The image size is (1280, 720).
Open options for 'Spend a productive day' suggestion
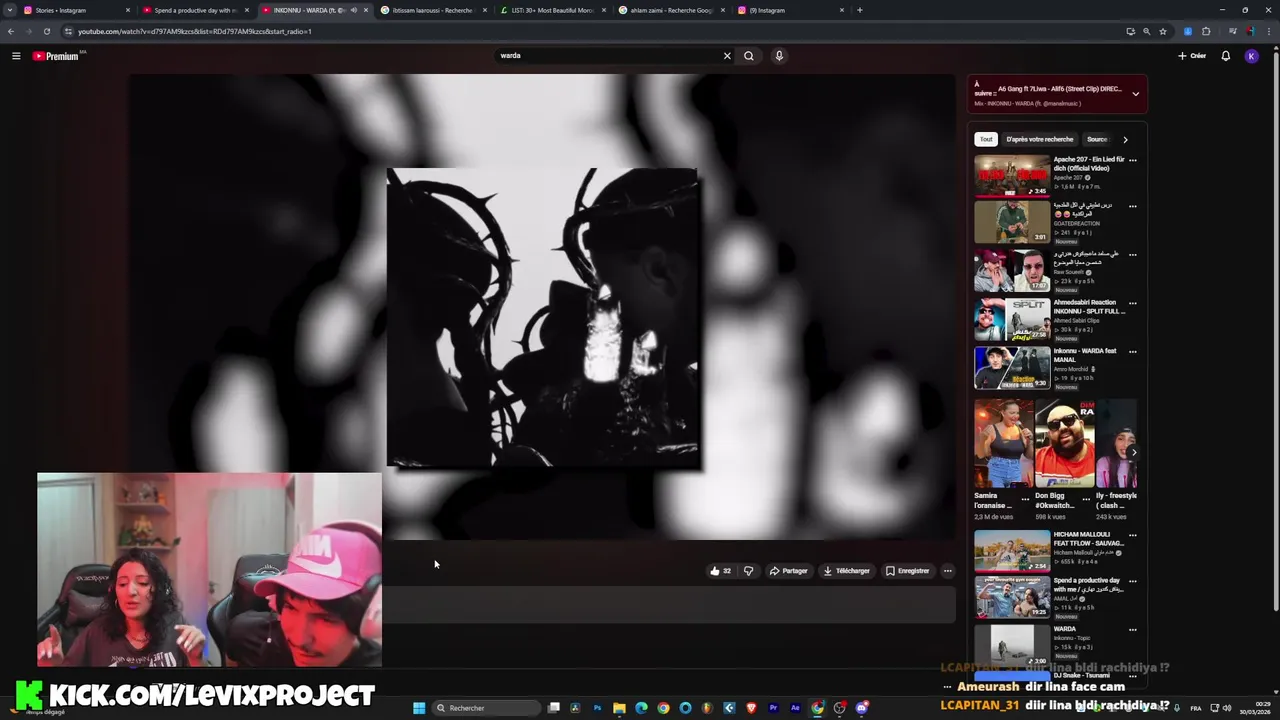coord(1132,581)
